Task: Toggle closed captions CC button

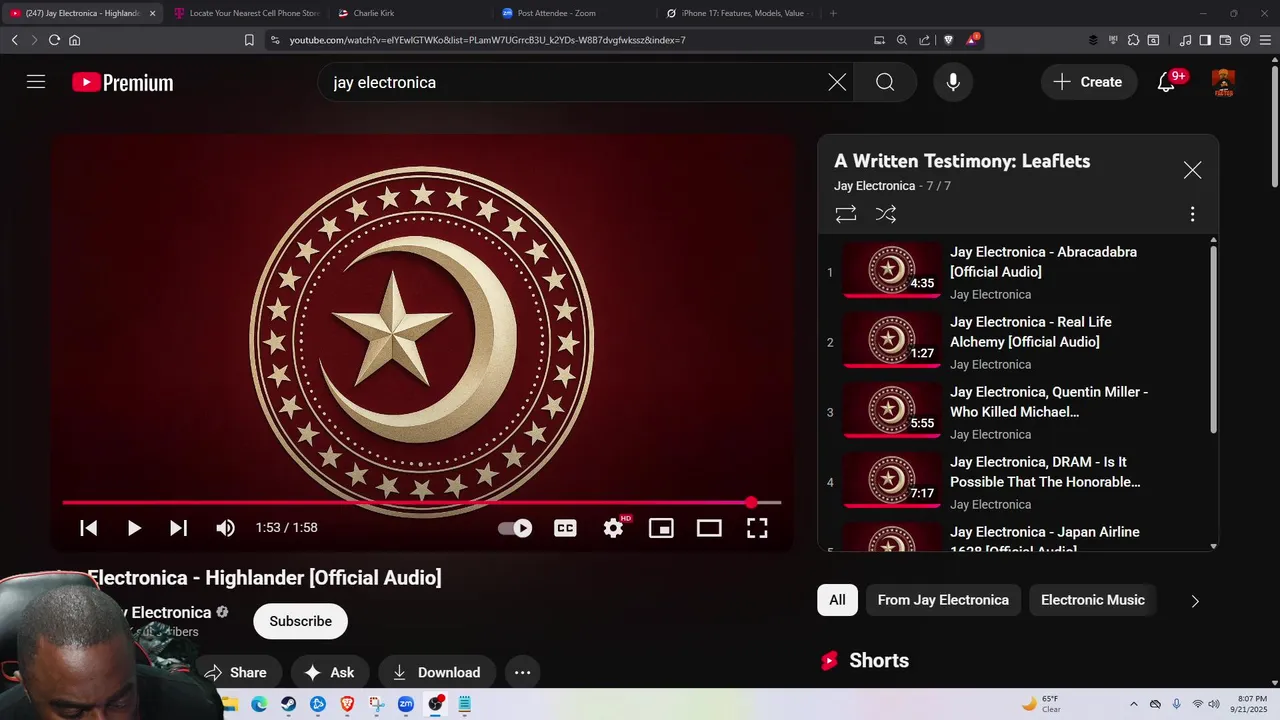Action: click(565, 528)
